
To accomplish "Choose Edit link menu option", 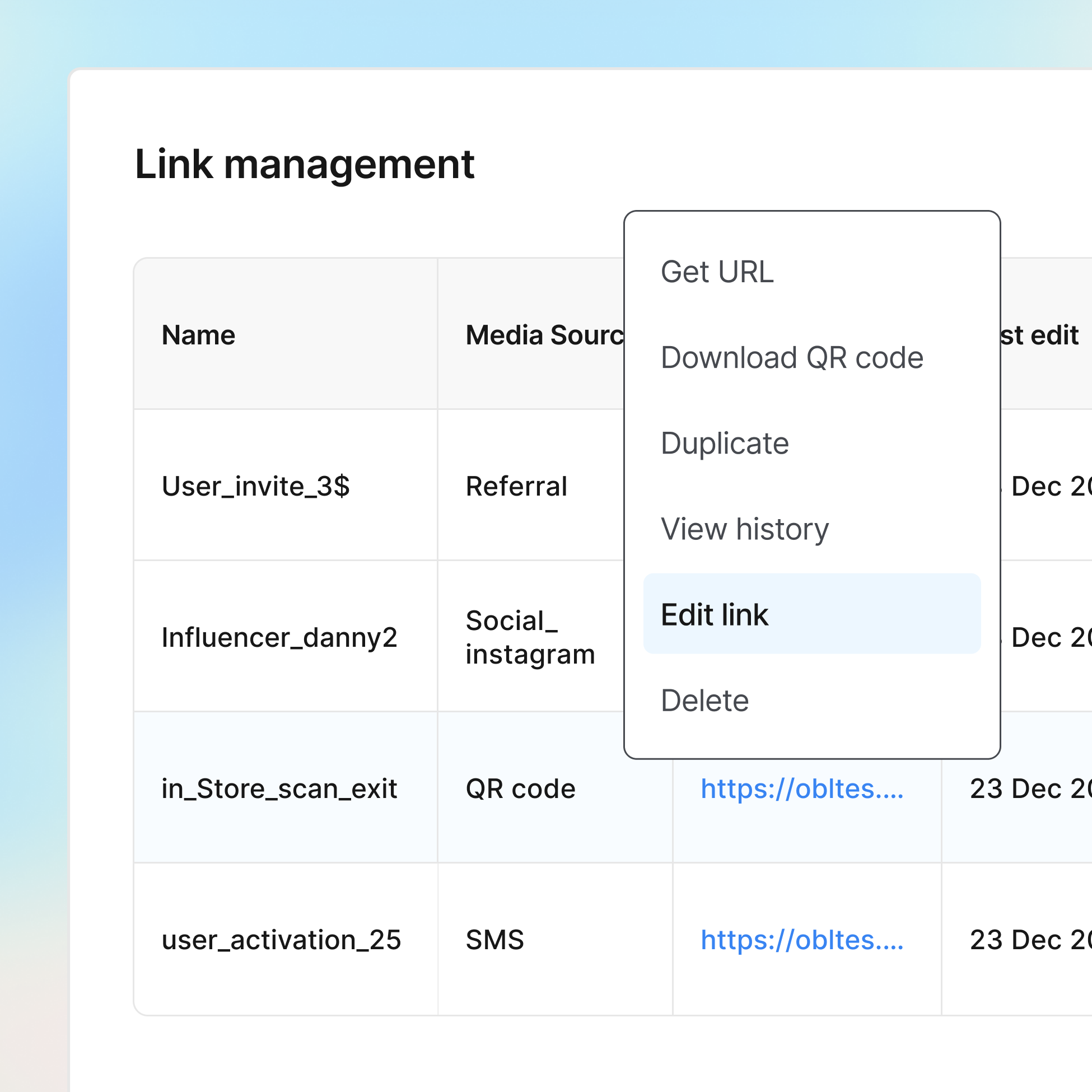I will click(x=811, y=614).
